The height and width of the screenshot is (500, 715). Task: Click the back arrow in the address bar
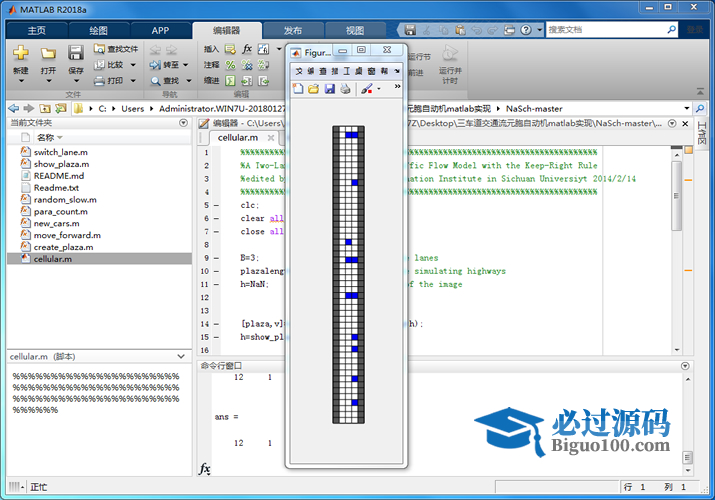click(x=14, y=108)
